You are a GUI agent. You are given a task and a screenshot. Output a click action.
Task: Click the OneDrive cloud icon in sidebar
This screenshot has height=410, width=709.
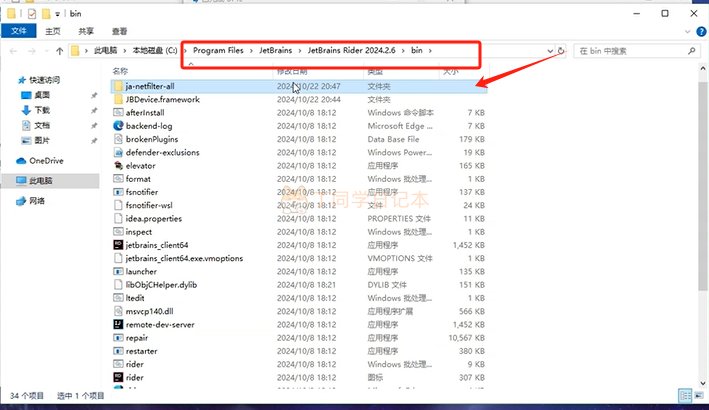(x=22, y=160)
